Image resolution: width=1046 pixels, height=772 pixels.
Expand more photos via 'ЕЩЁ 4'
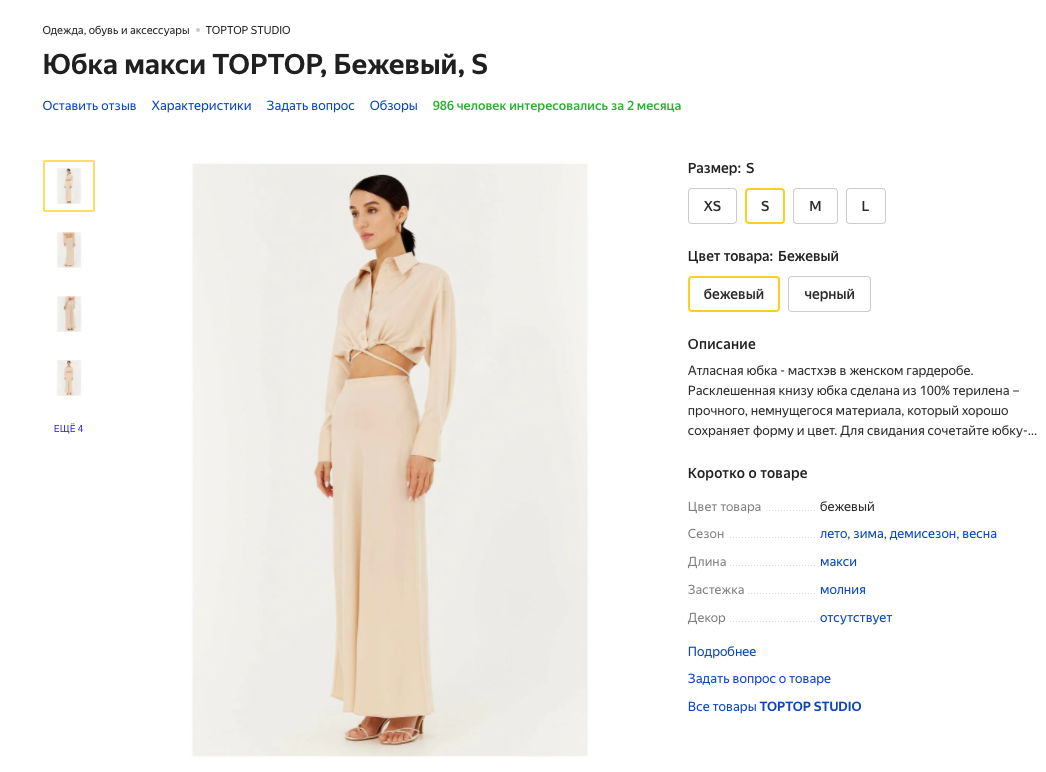[x=68, y=429]
